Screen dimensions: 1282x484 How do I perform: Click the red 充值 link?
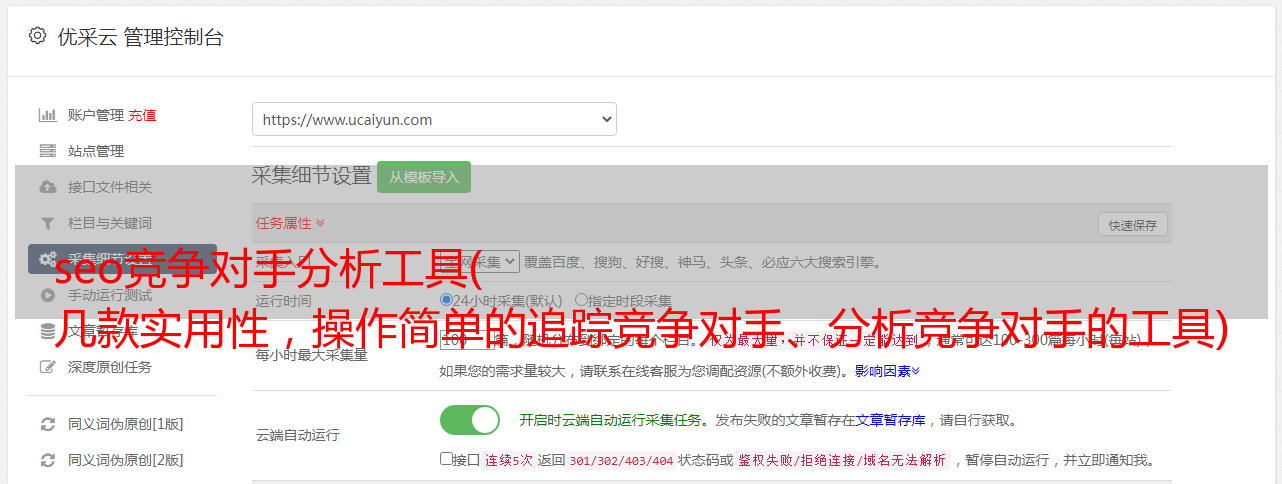tap(142, 115)
